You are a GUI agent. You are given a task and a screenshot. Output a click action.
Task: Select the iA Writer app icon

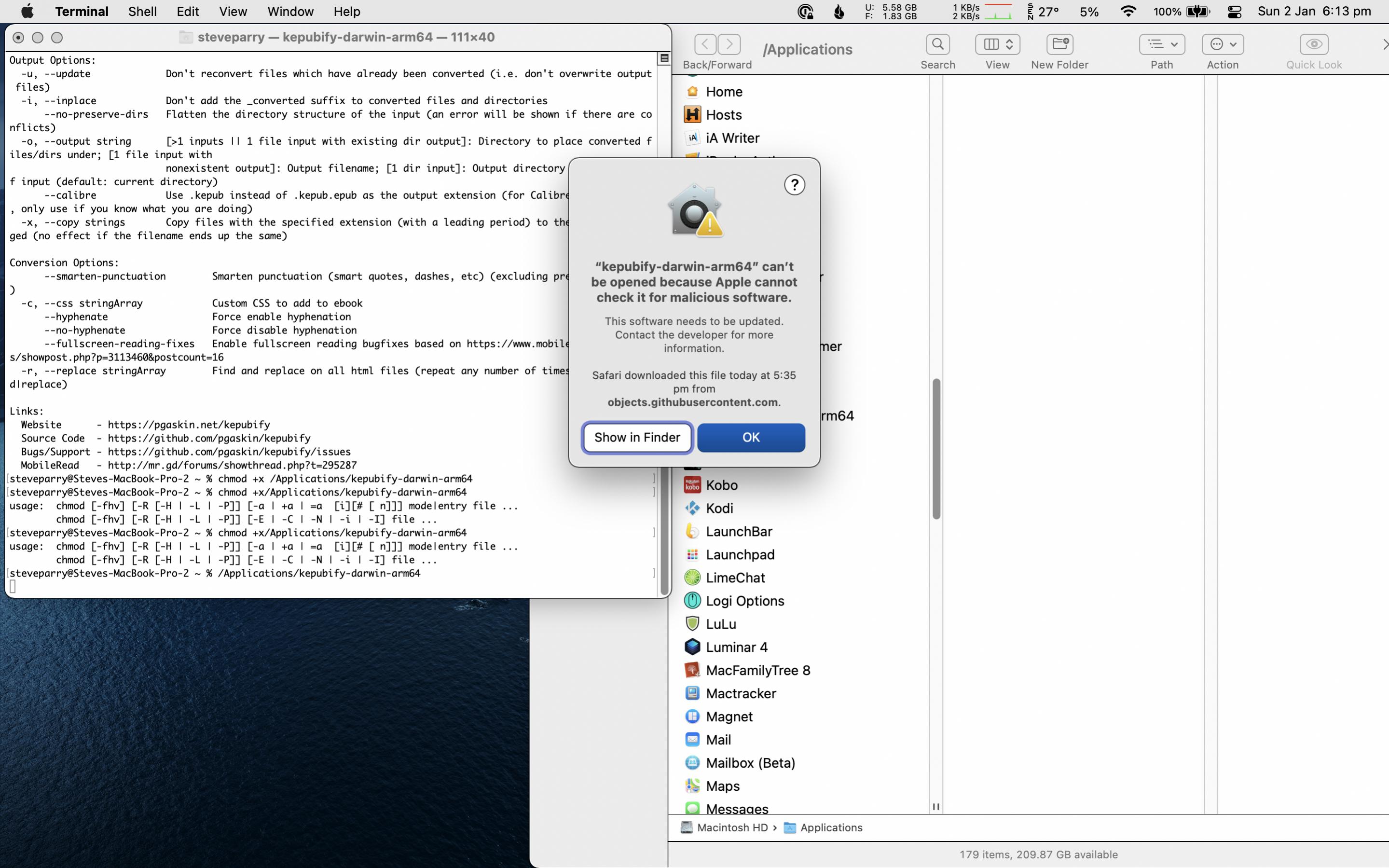(x=692, y=138)
